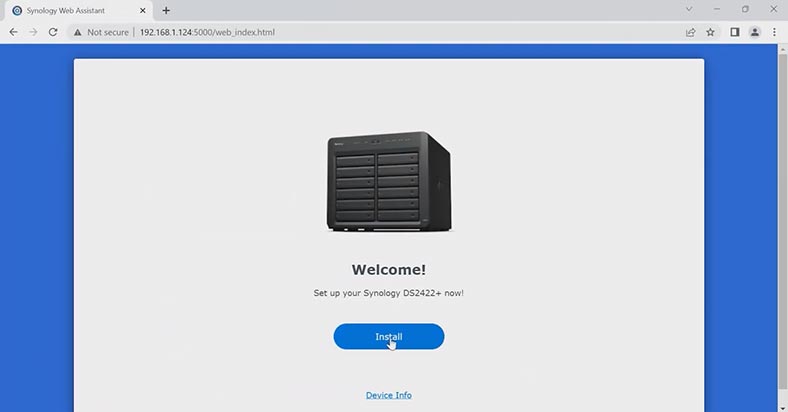This screenshot has height=412, width=788.
Task: Open the Chrome profile menu
Action: tap(755, 32)
